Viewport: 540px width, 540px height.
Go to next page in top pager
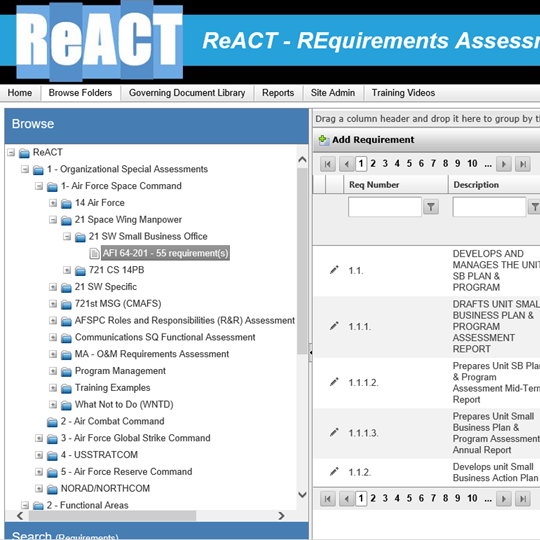503,164
